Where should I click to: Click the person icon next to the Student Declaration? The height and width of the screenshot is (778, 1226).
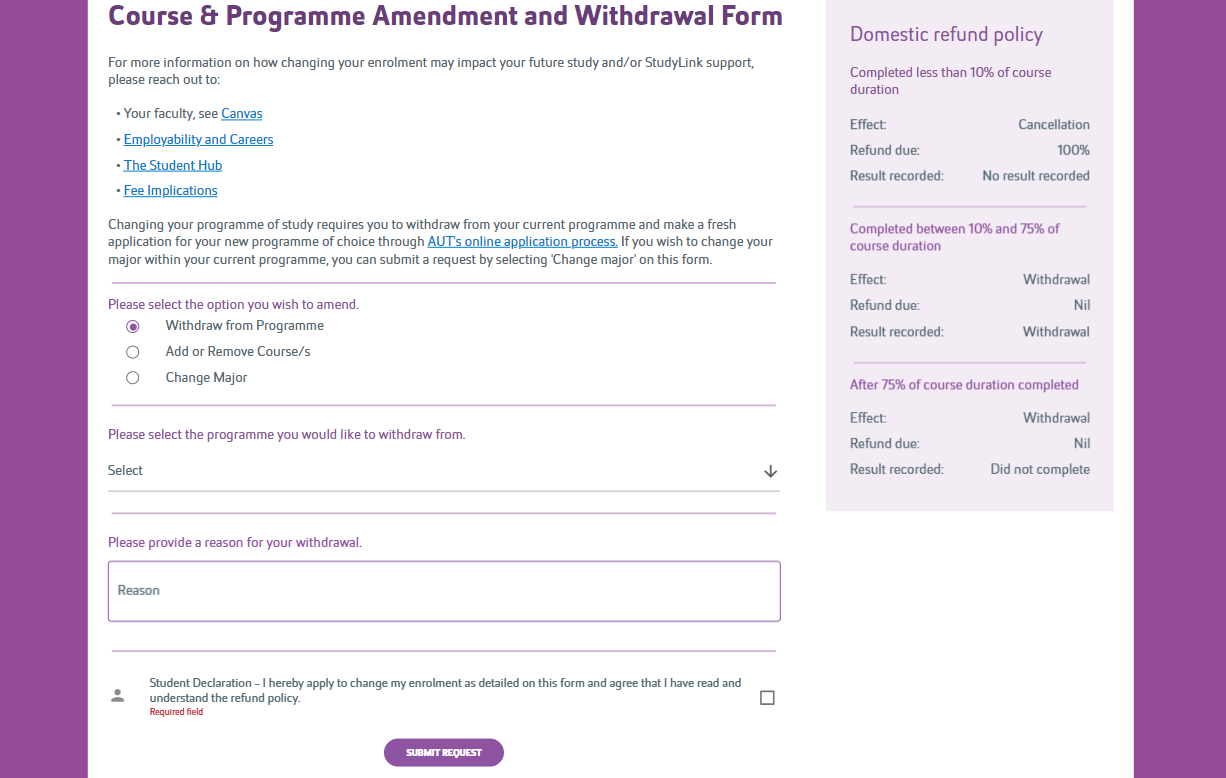[118, 695]
